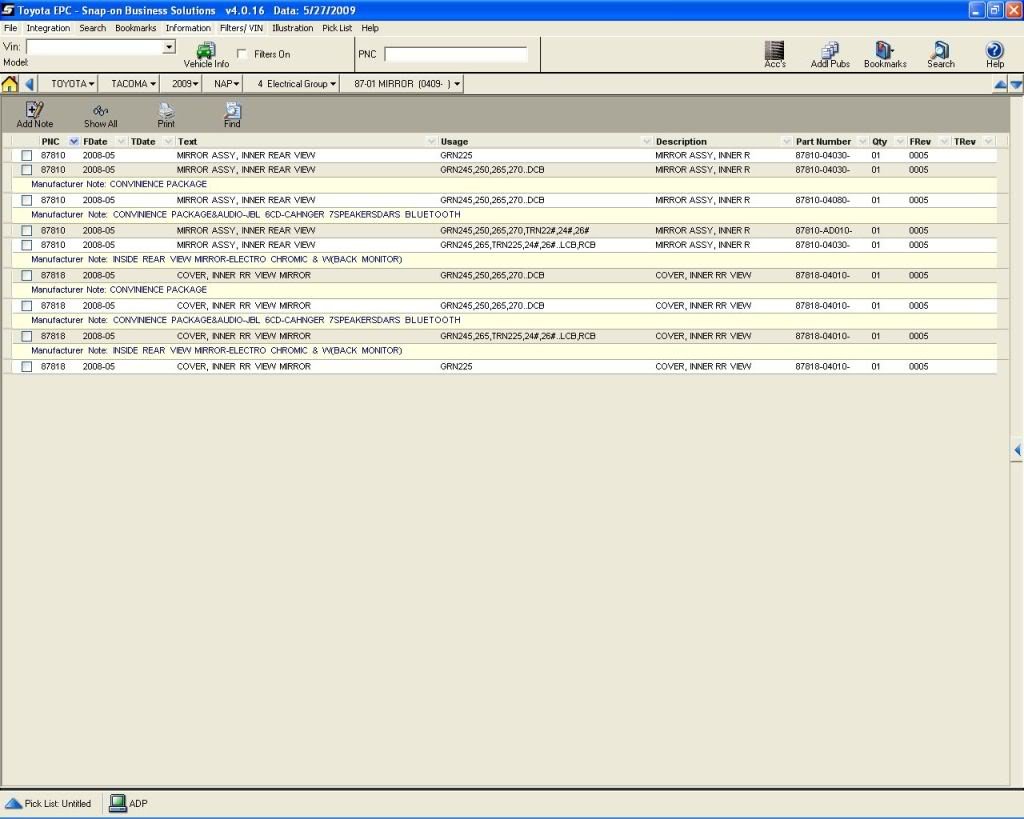Image resolution: width=1024 pixels, height=819 pixels.
Task: Open the Illustration menu
Action: pos(292,28)
